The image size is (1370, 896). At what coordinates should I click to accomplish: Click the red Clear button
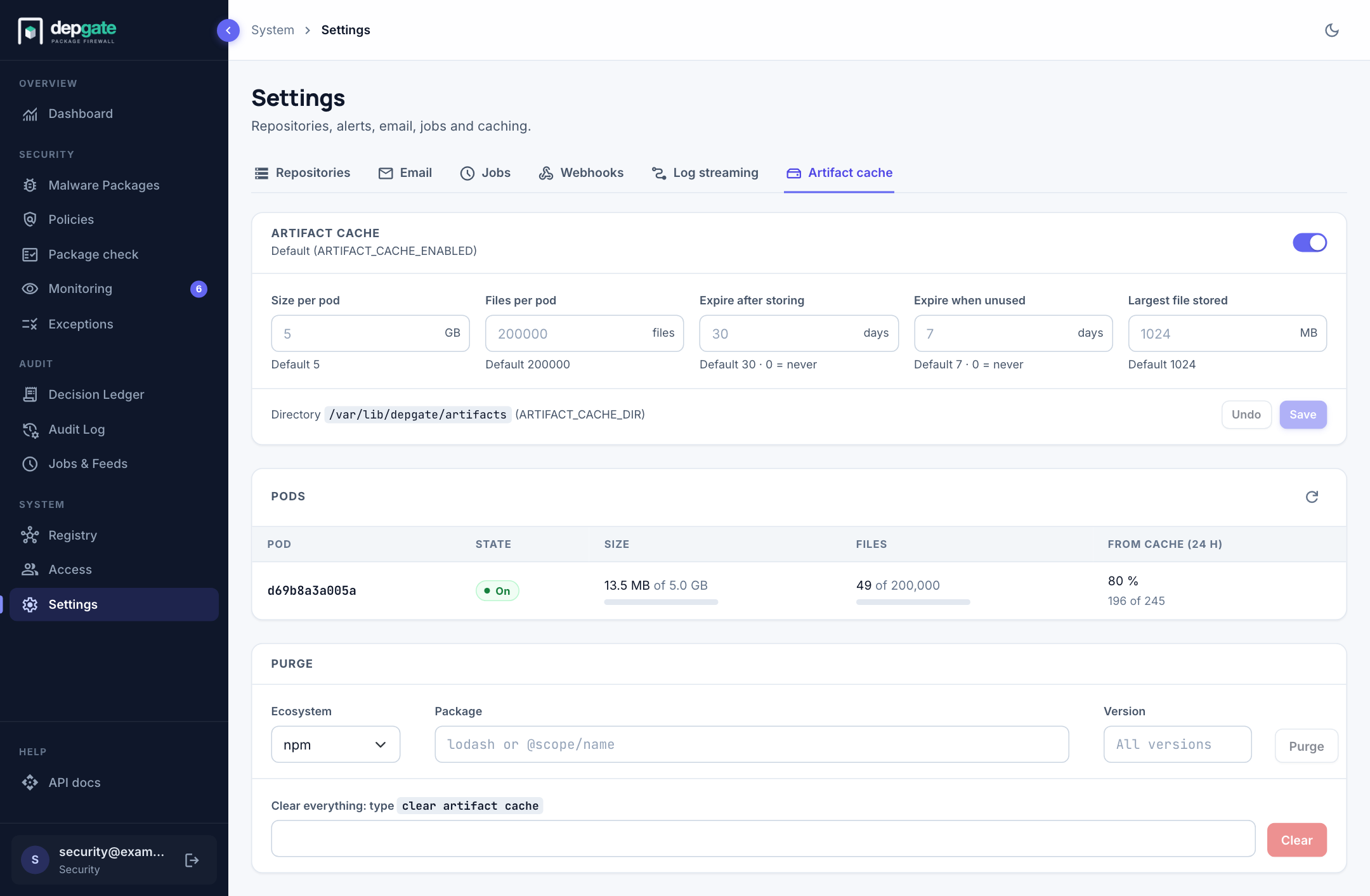[1296, 840]
